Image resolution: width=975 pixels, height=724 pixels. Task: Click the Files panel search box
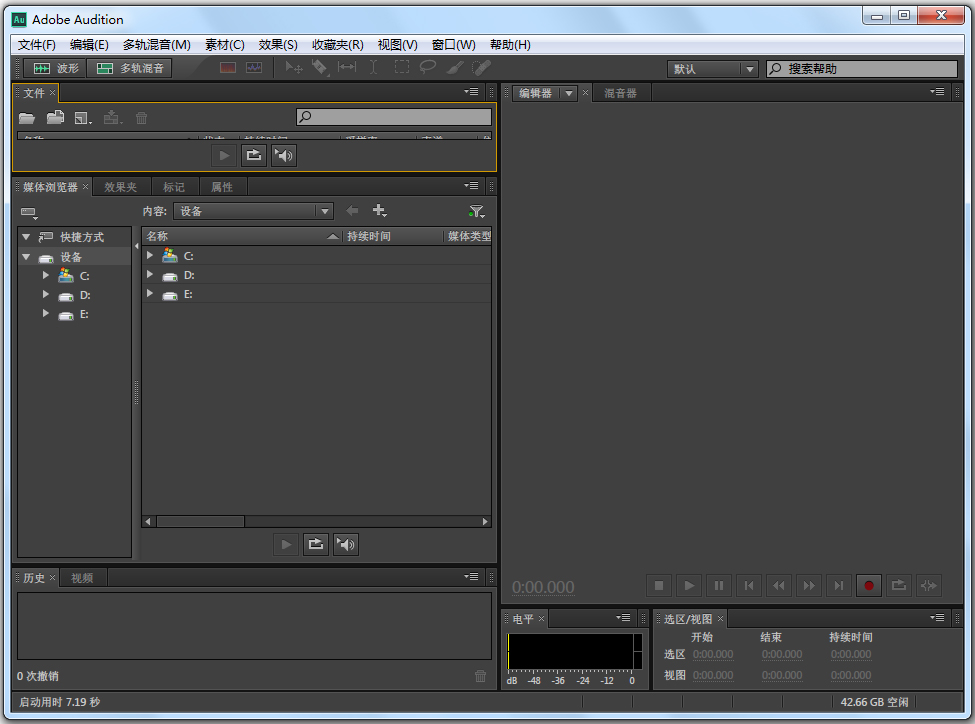click(394, 116)
